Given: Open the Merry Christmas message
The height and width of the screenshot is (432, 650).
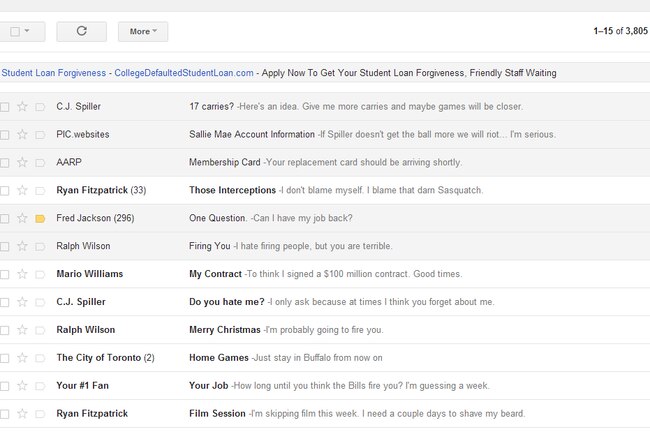Looking at the screenshot, I should pos(325,330).
